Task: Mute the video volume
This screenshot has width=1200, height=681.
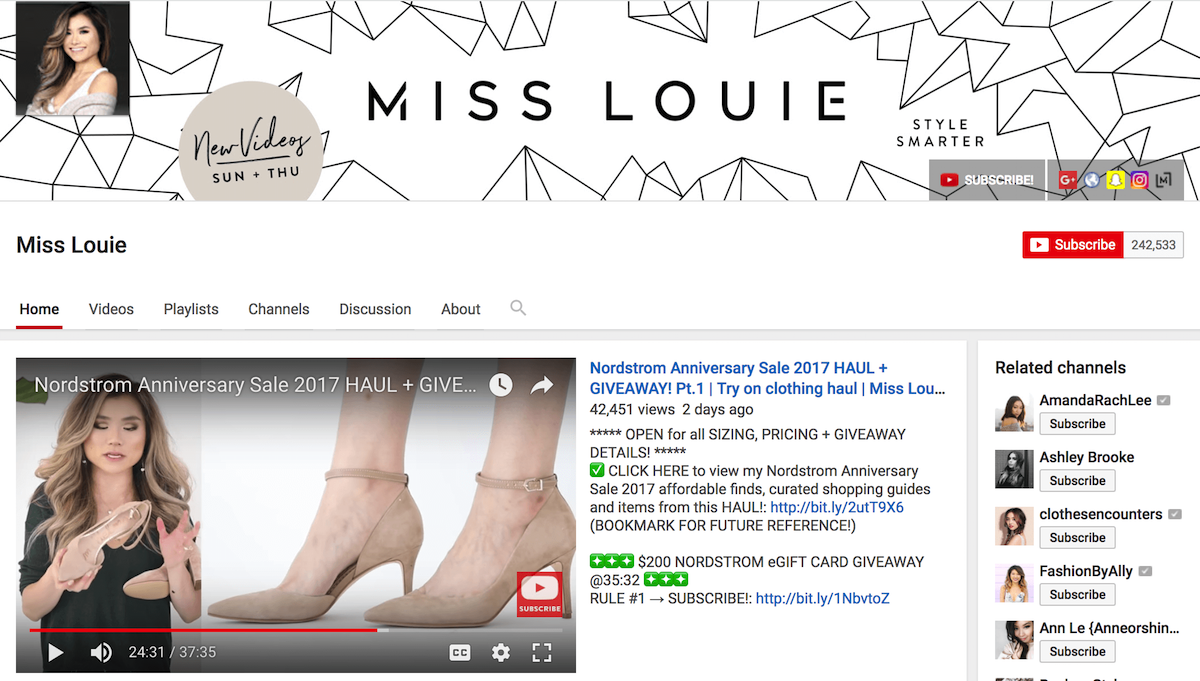Action: 101,653
